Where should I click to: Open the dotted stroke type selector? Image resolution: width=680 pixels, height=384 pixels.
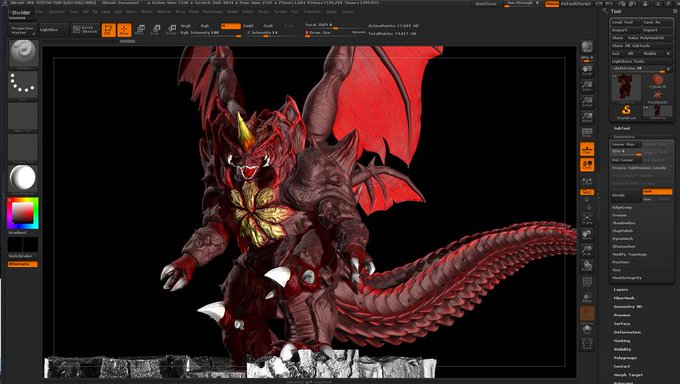click(23, 85)
